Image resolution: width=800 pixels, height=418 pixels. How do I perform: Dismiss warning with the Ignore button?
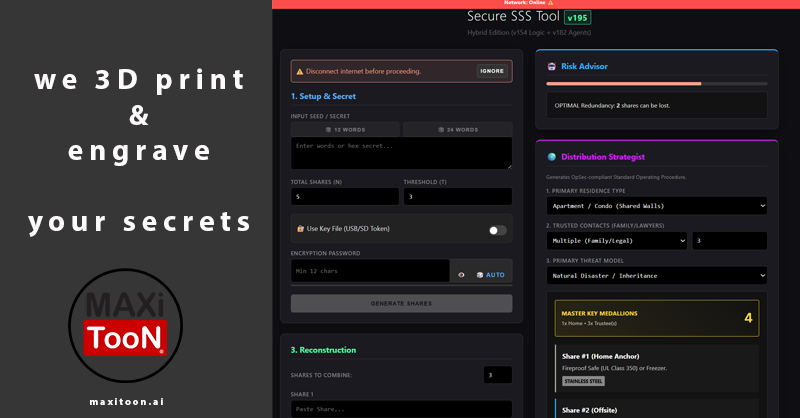(492, 71)
